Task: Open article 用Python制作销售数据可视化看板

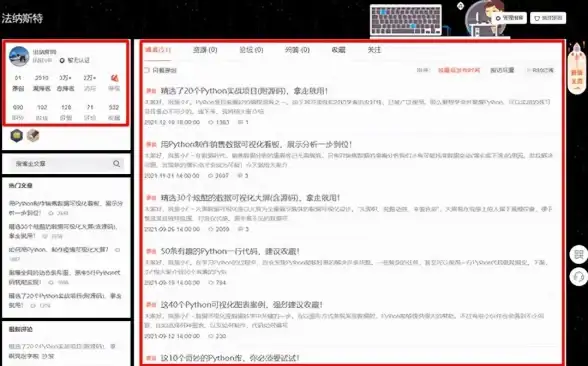Action: (x=256, y=144)
